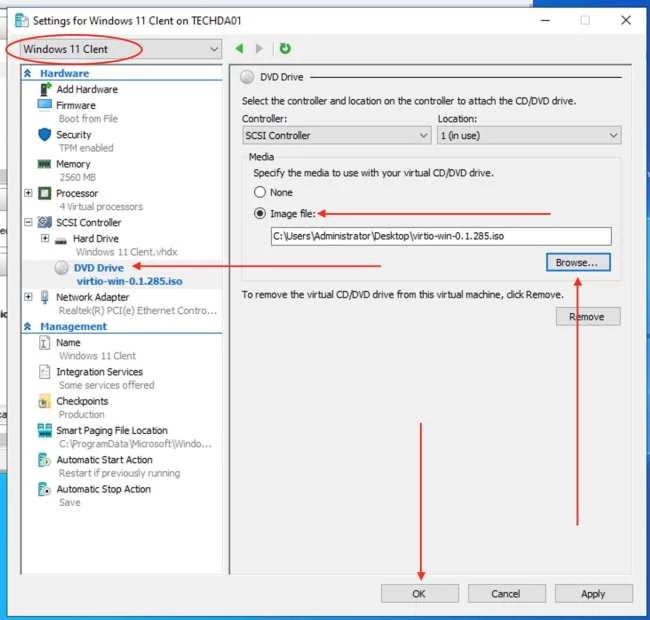Click the Browse button
This screenshot has height=620, width=650.
pos(578,262)
